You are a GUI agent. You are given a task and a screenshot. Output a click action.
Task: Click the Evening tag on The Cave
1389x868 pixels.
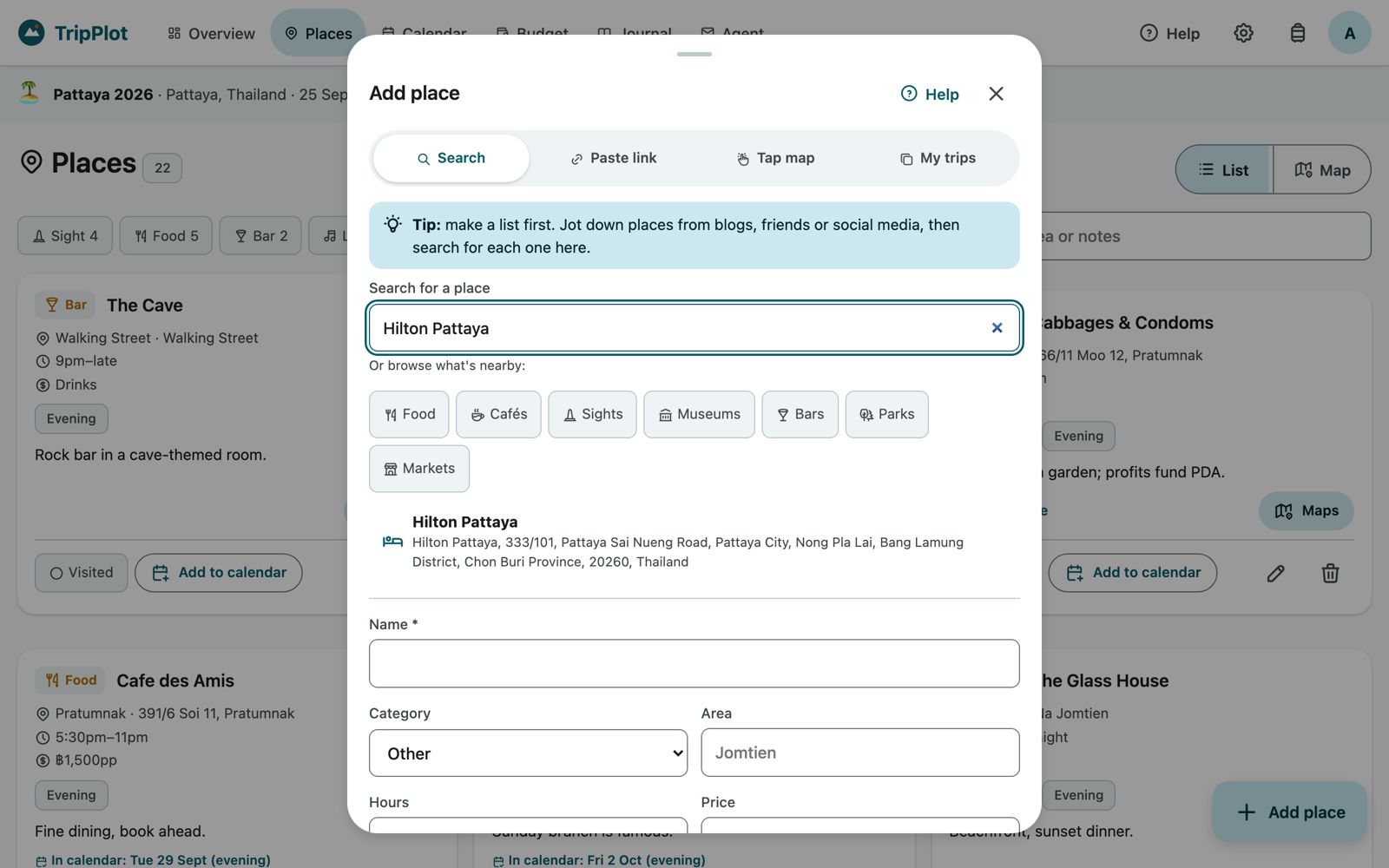[x=71, y=418]
